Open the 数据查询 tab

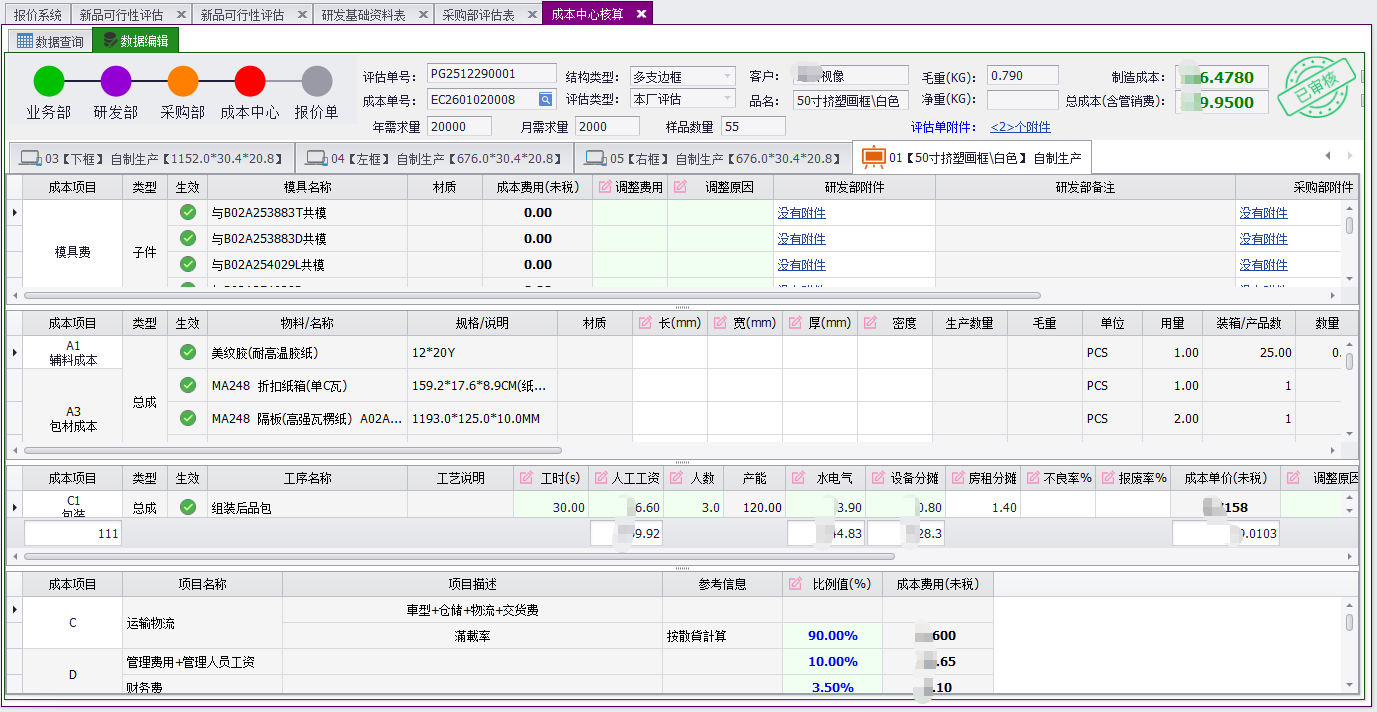[x=51, y=41]
